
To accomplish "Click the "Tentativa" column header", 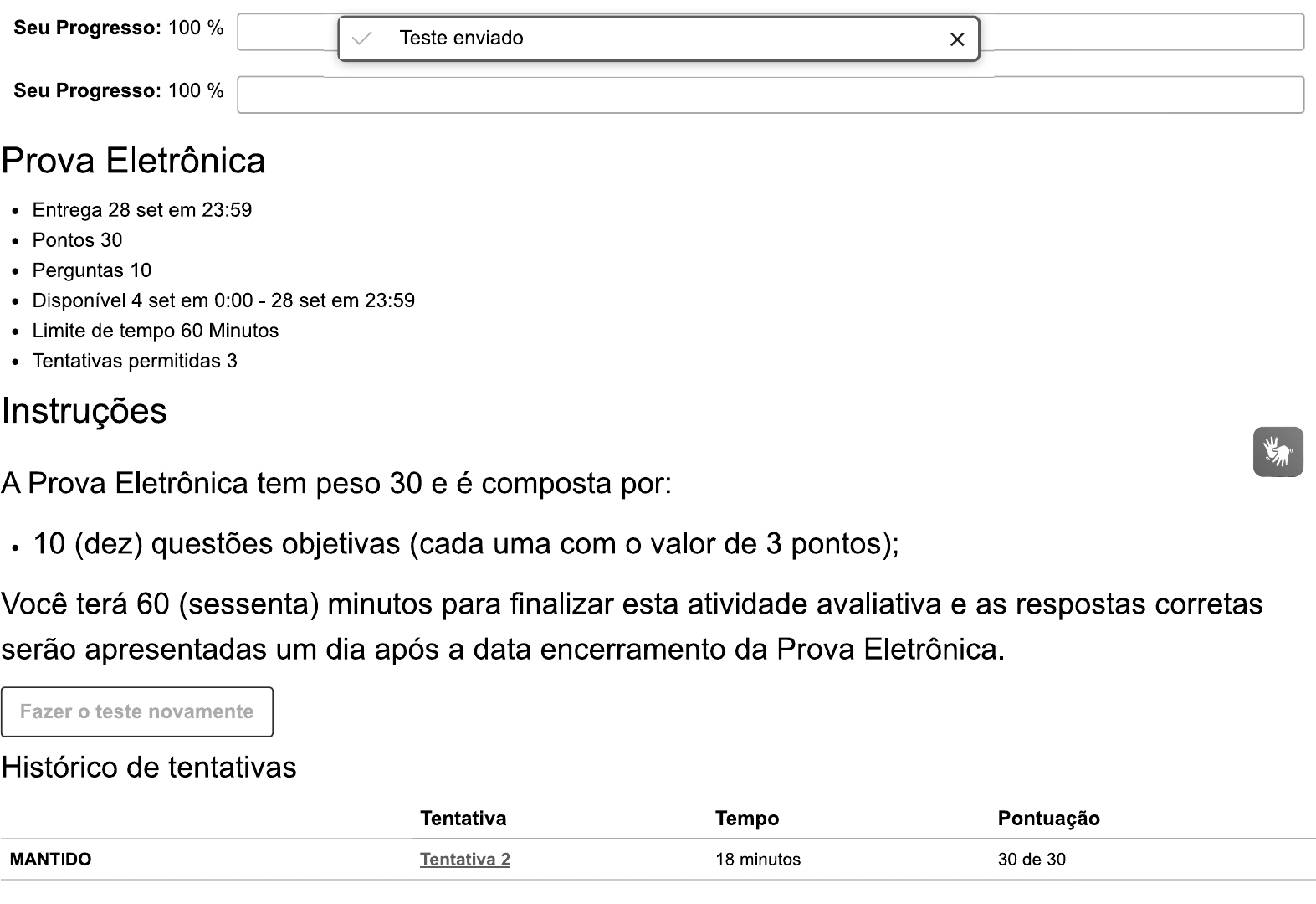I will pyautogui.click(x=463, y=819).
